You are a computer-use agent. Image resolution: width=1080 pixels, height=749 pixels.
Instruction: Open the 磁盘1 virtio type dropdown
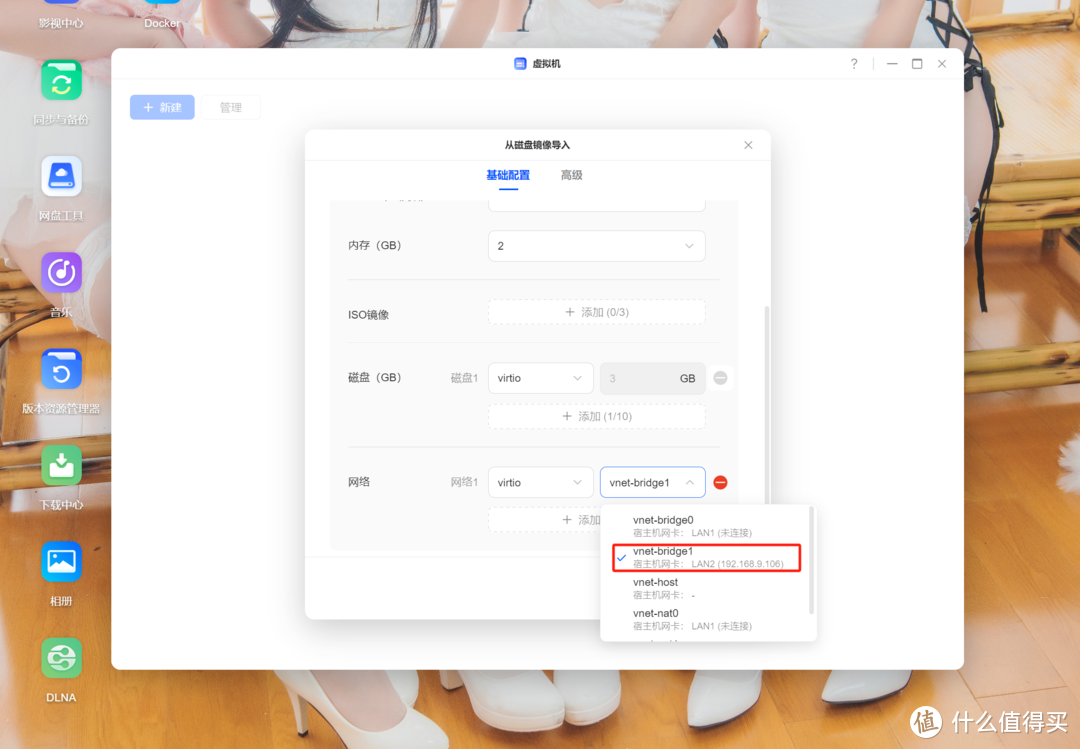tap(540, 379)
